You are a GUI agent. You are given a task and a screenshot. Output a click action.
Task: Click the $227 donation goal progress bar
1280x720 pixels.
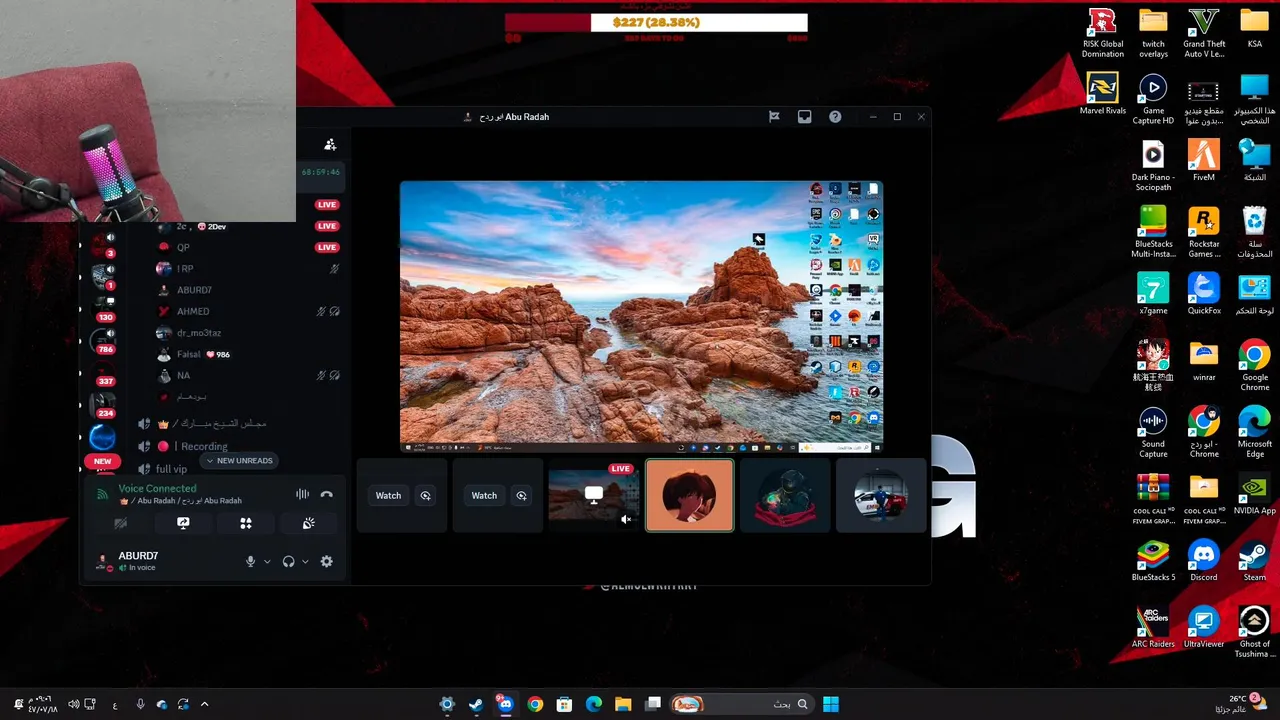656,22
